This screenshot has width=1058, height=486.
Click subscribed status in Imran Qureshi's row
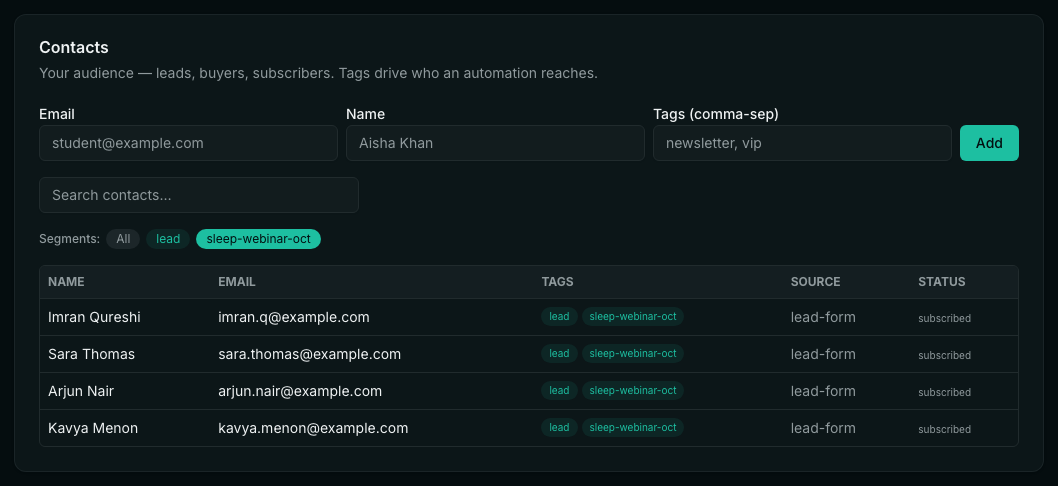[x=945, y=319]
